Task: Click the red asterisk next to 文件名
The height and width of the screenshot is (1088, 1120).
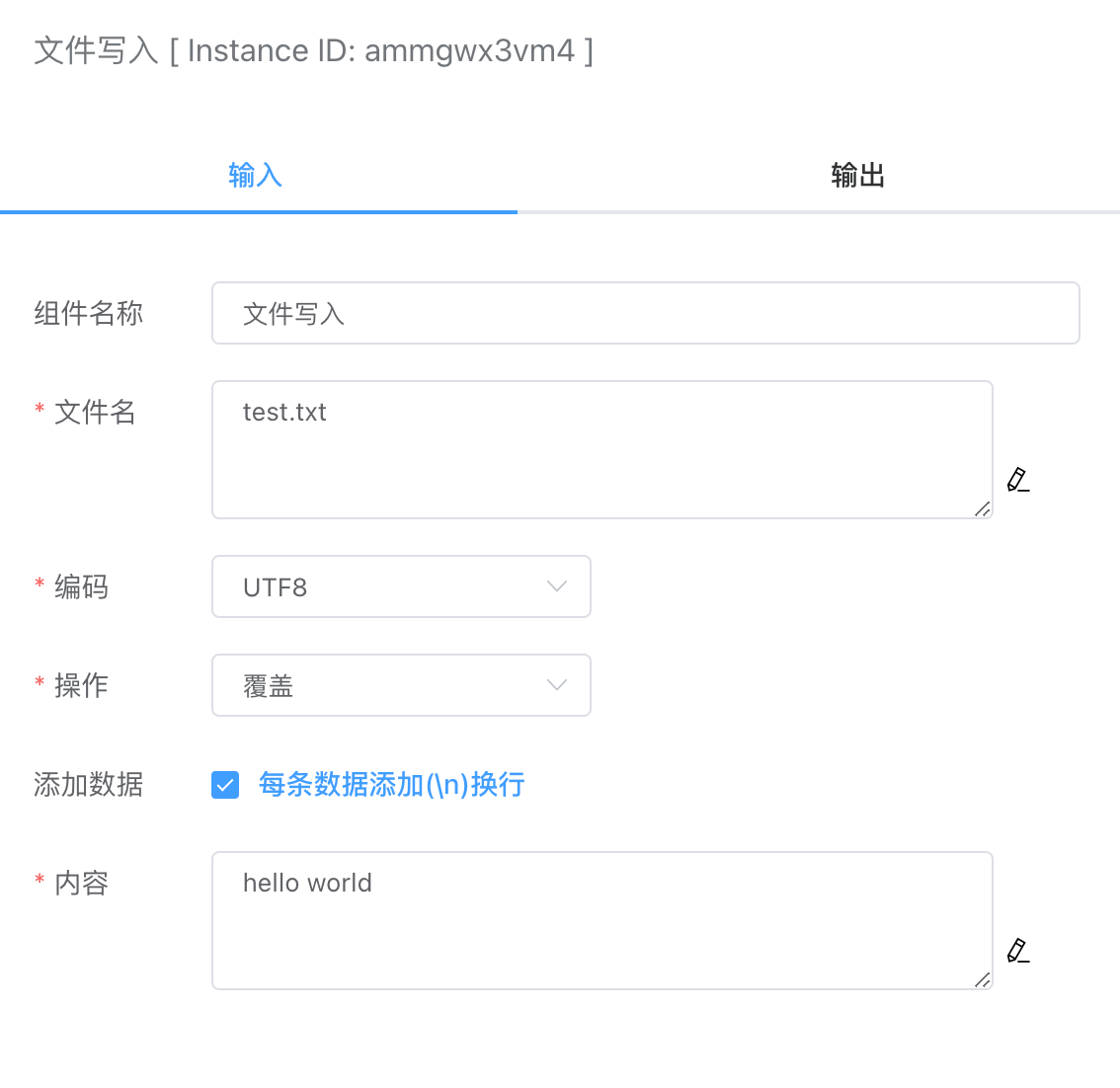Action: coord(38,405)
